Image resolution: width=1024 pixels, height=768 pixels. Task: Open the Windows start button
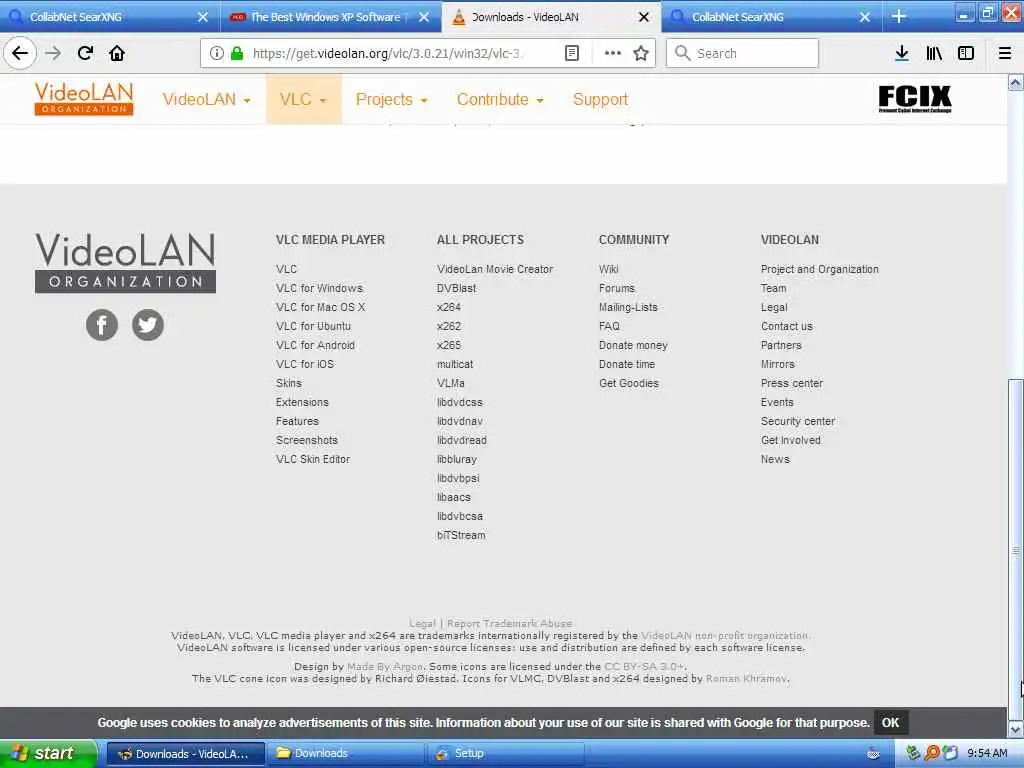coord(48,754)
